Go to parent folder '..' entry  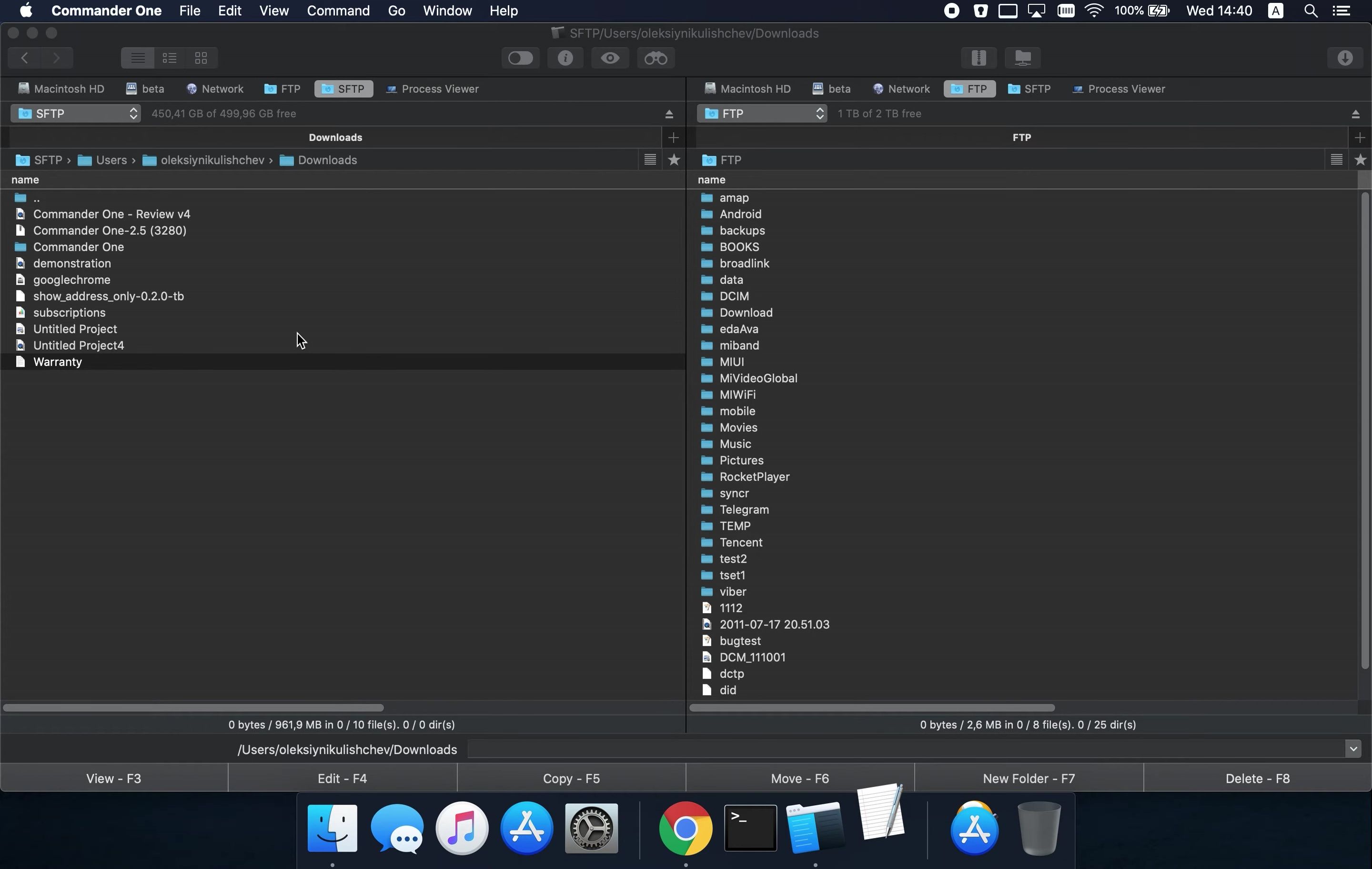point(343,198)
